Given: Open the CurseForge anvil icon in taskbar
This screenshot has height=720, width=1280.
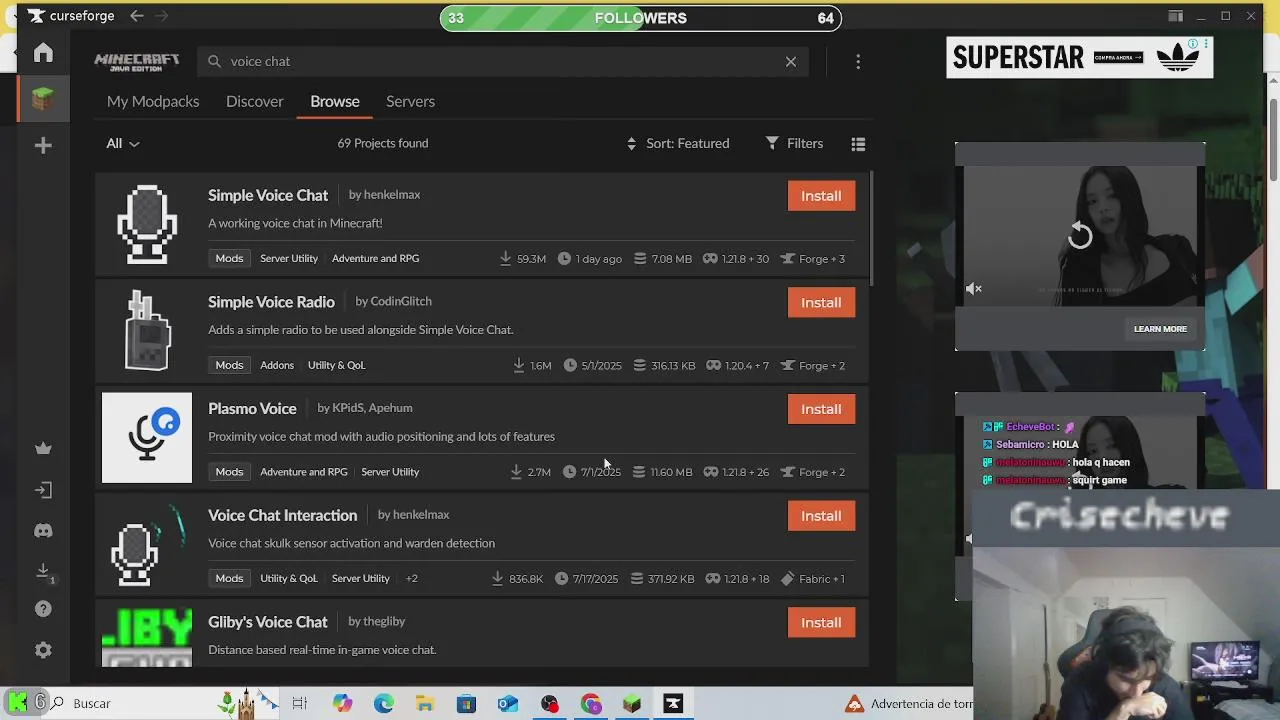Looking at the screenshot, I should tap(673, 704).
